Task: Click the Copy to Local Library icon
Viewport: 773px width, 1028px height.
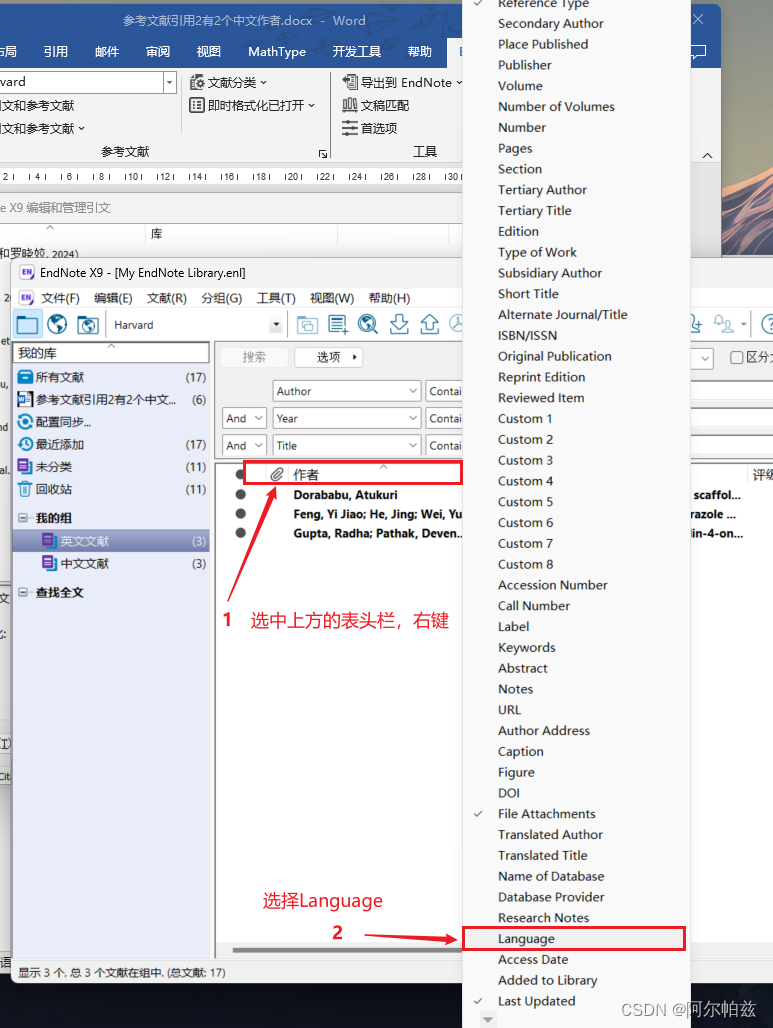Action: (307, 325)
